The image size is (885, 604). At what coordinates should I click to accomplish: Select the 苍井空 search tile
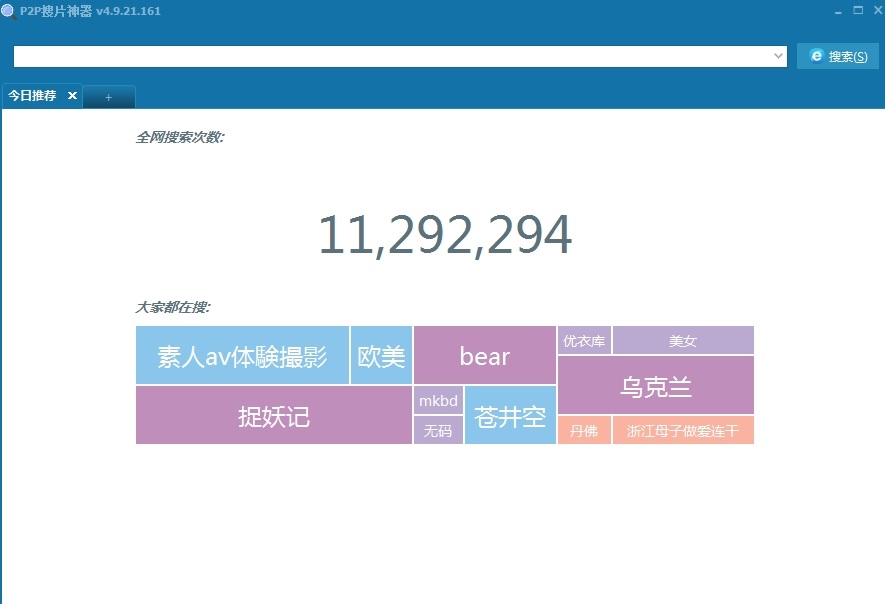(x=510, y=415)
